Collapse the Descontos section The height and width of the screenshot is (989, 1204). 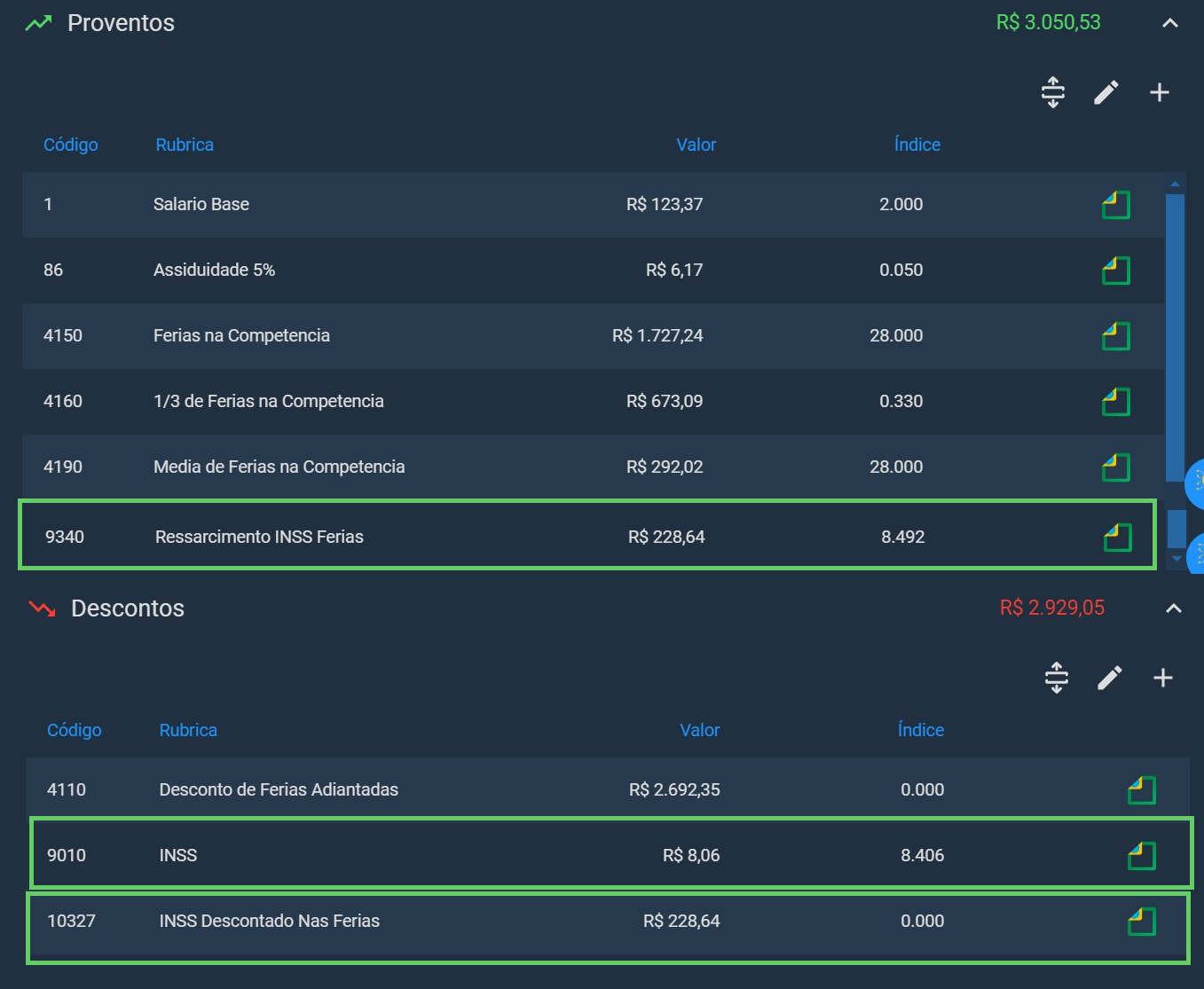click(x=1174, y=608)
